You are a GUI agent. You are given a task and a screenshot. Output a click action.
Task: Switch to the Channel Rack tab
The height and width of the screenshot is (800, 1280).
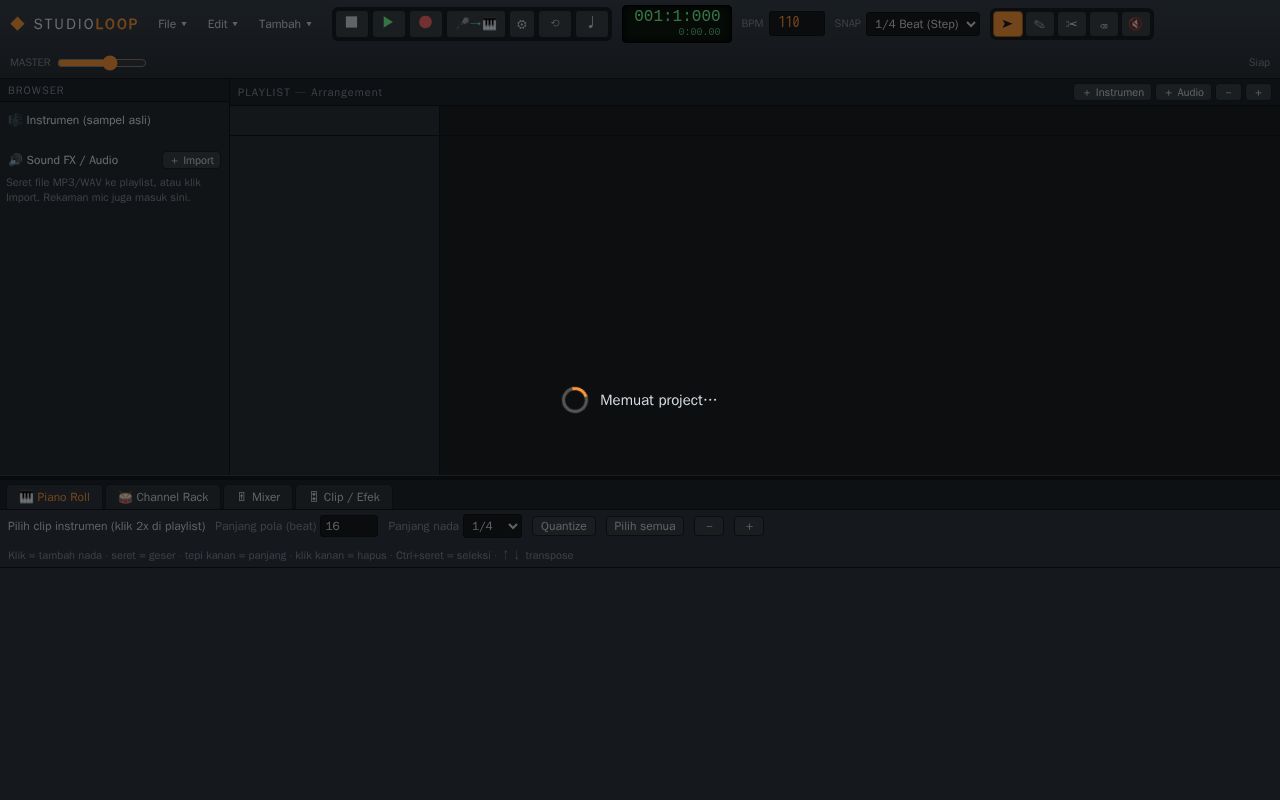click(x=163, y=497)
